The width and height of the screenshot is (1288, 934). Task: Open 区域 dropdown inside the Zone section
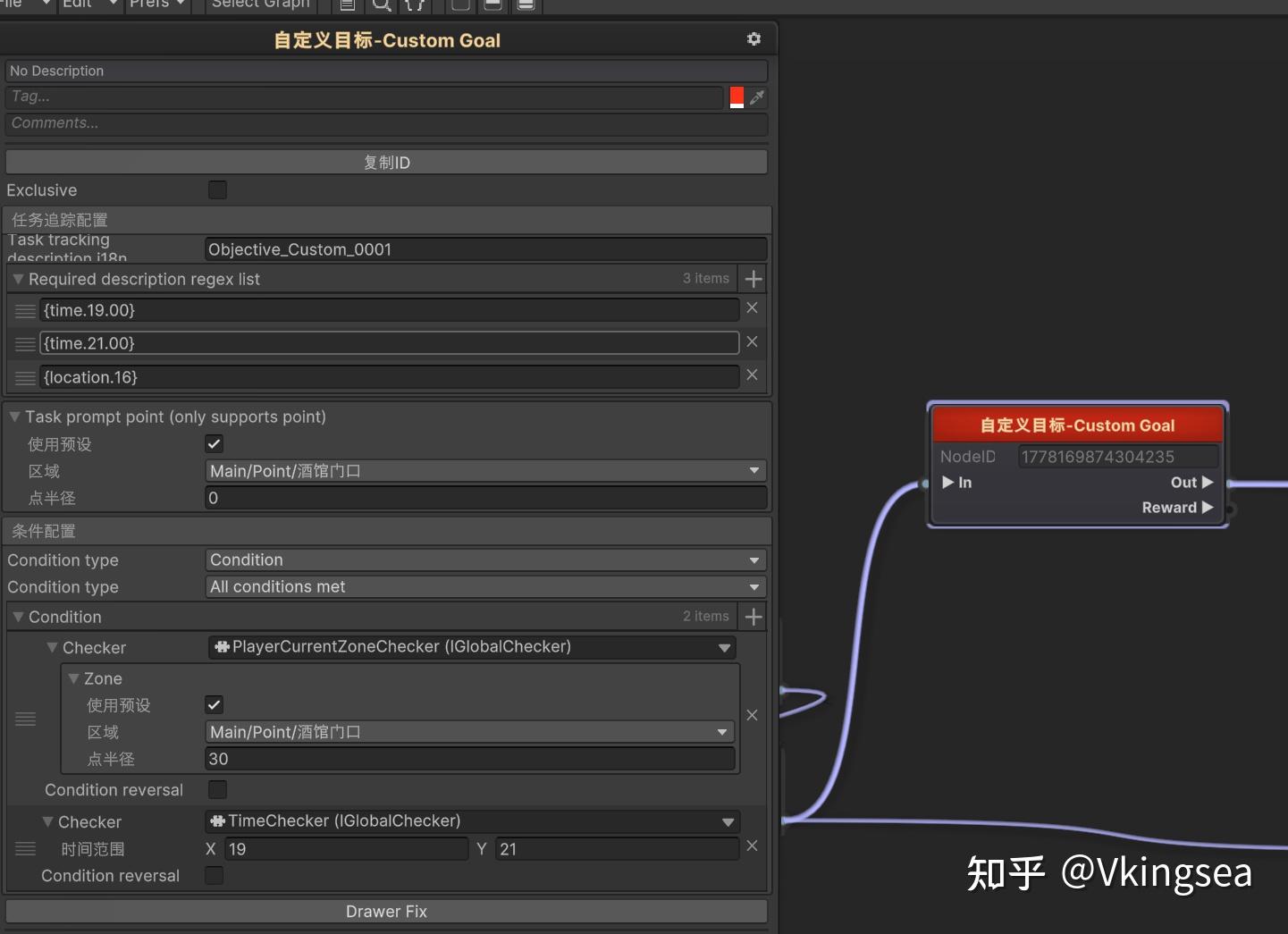pos(470,732)
